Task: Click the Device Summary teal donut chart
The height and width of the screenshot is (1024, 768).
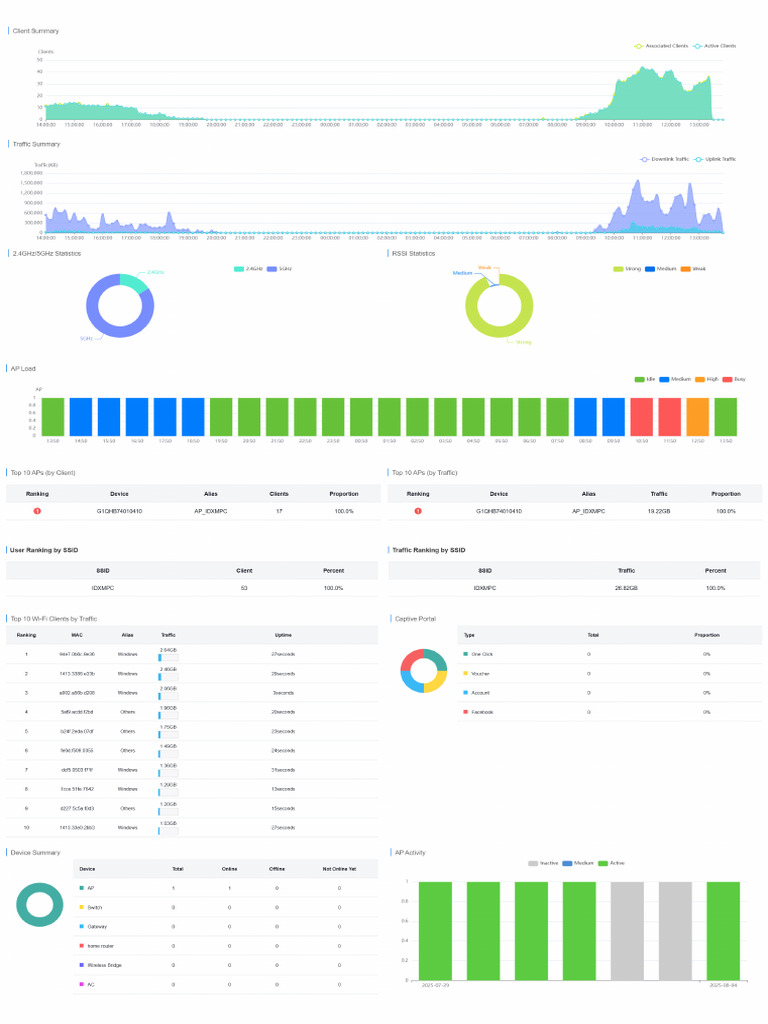Action: coord(40,904)
